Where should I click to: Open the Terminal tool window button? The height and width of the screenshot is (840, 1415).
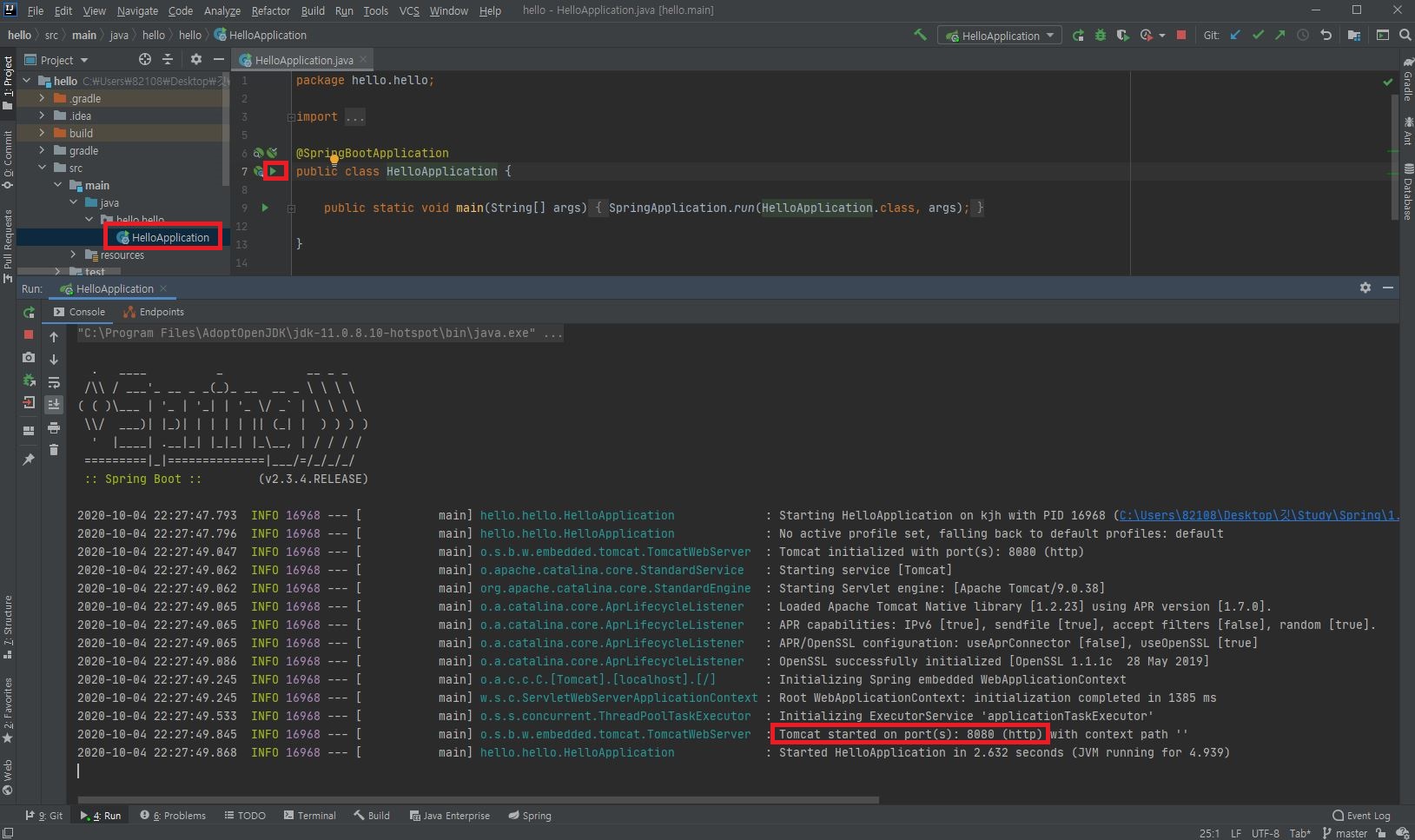point(309,816)
